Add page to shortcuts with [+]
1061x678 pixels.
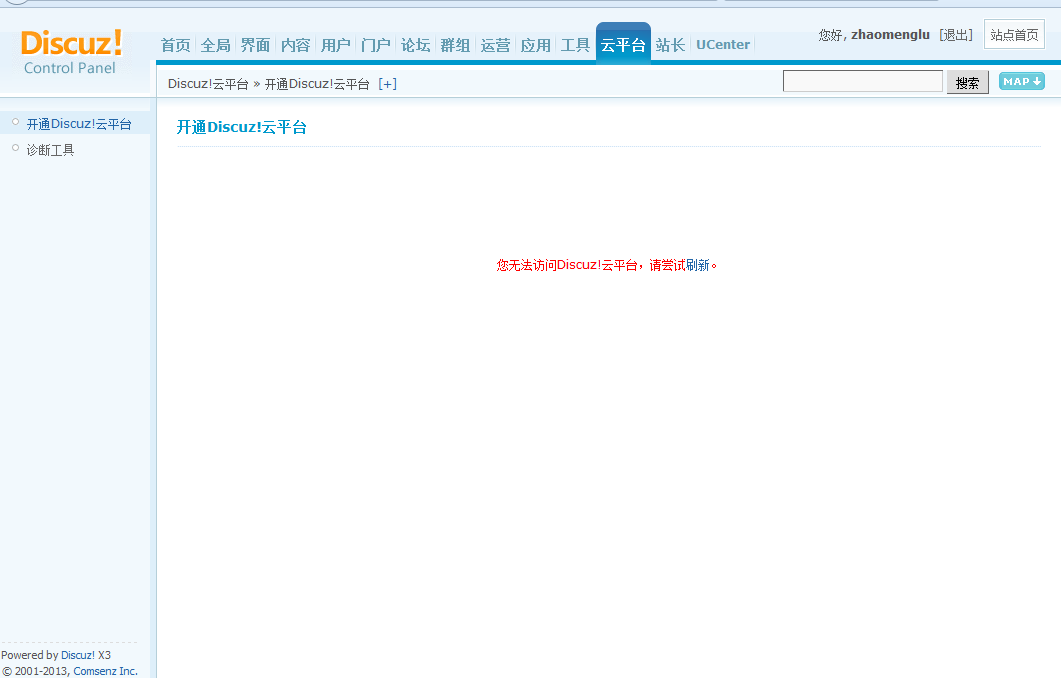point(388,84)
